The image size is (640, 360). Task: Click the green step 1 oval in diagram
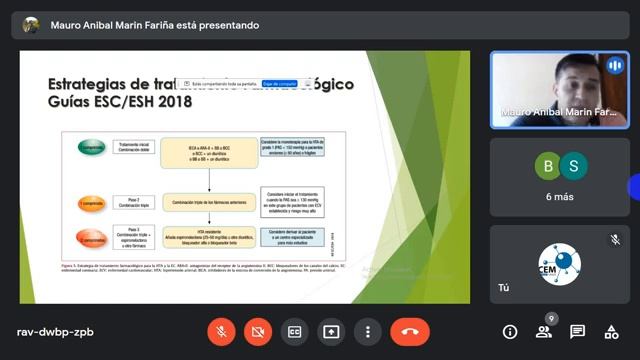(92, 147)
